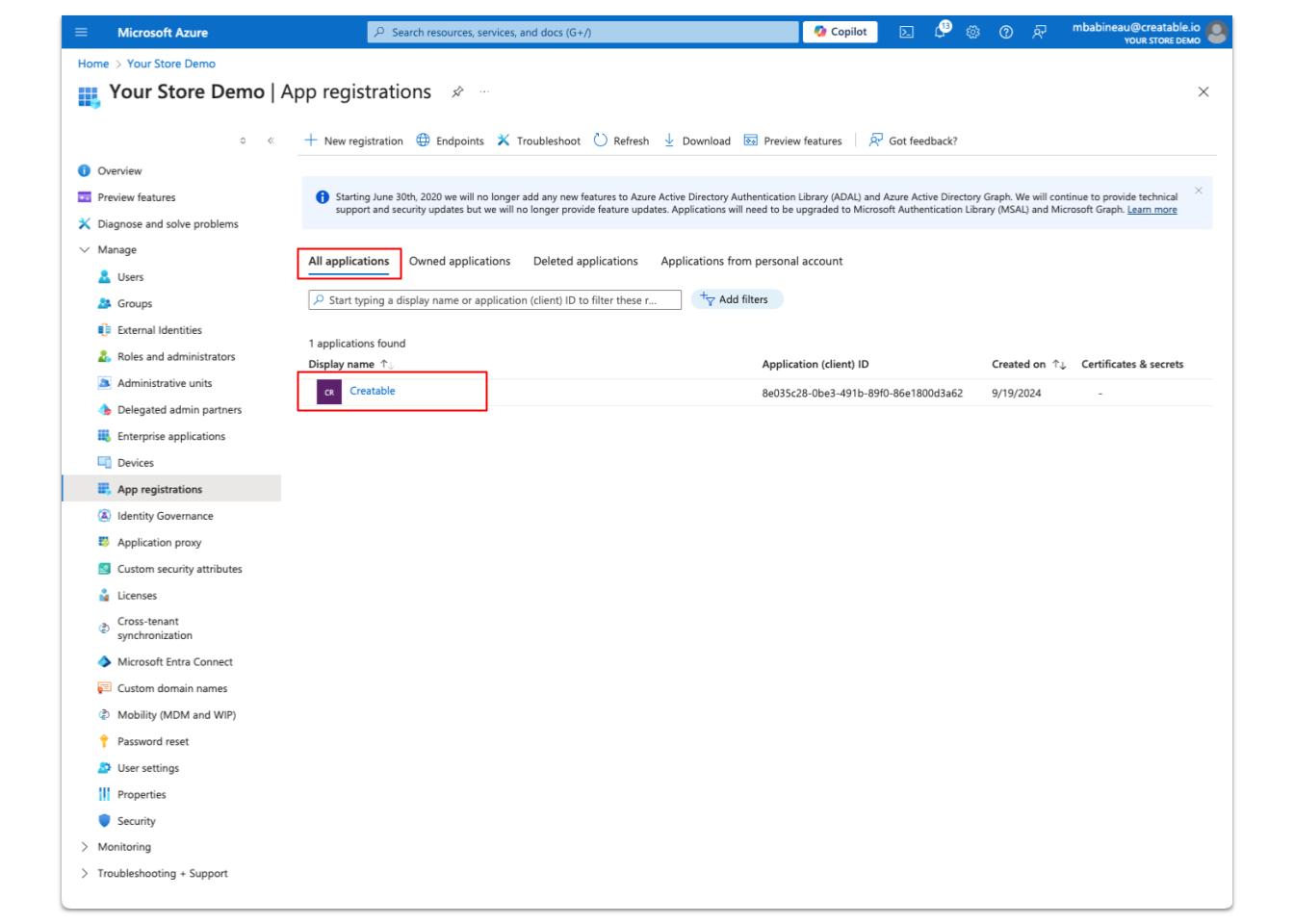Click Copilot button
This screenshot has width=1294, height=924.
(840, 32)
